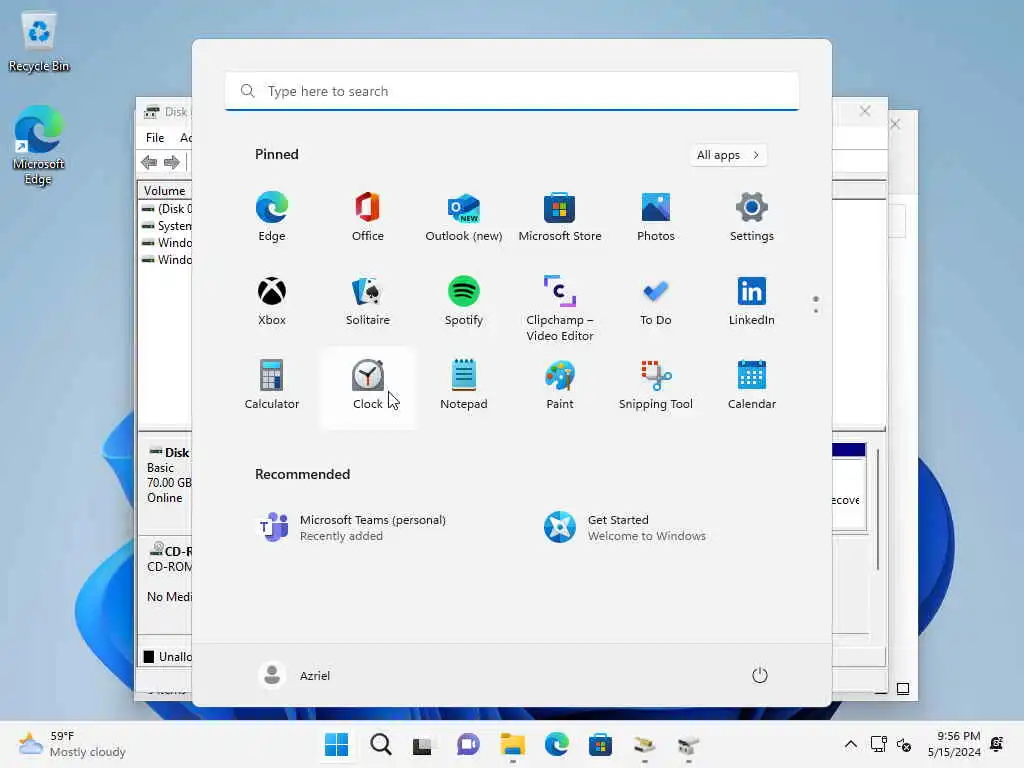The height and width of the screenshot is (768, 1024).
Task: Select the (Disk 0 volume row
Action: [167, 209]
